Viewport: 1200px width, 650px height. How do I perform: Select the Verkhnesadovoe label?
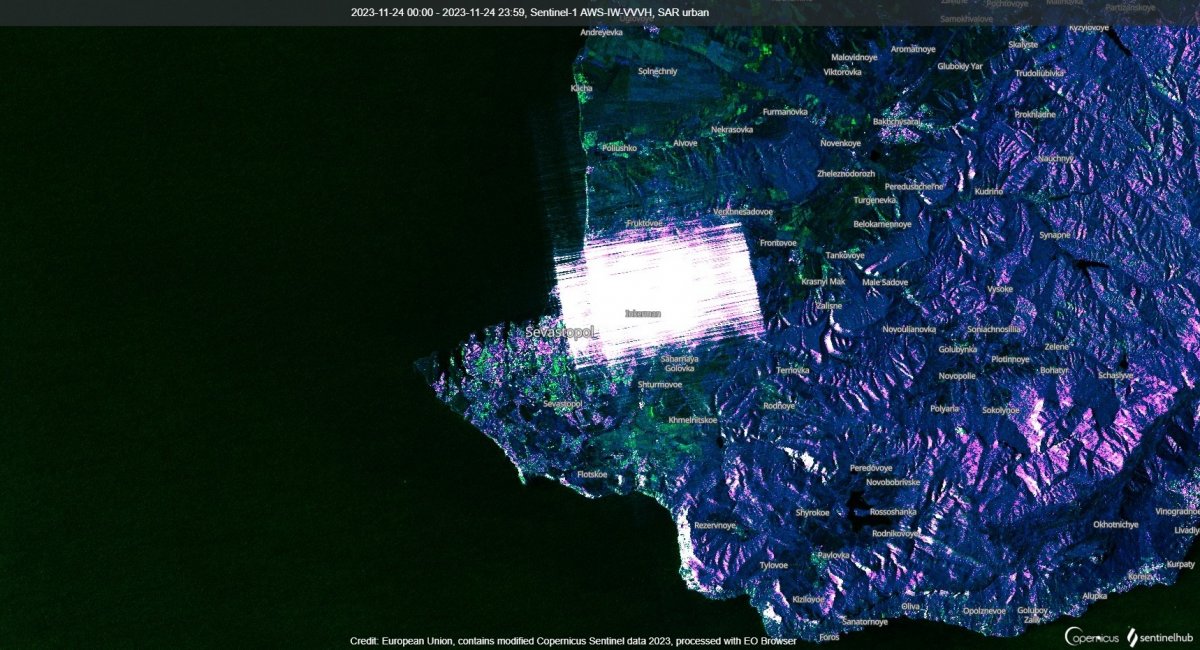pos(743,212)
